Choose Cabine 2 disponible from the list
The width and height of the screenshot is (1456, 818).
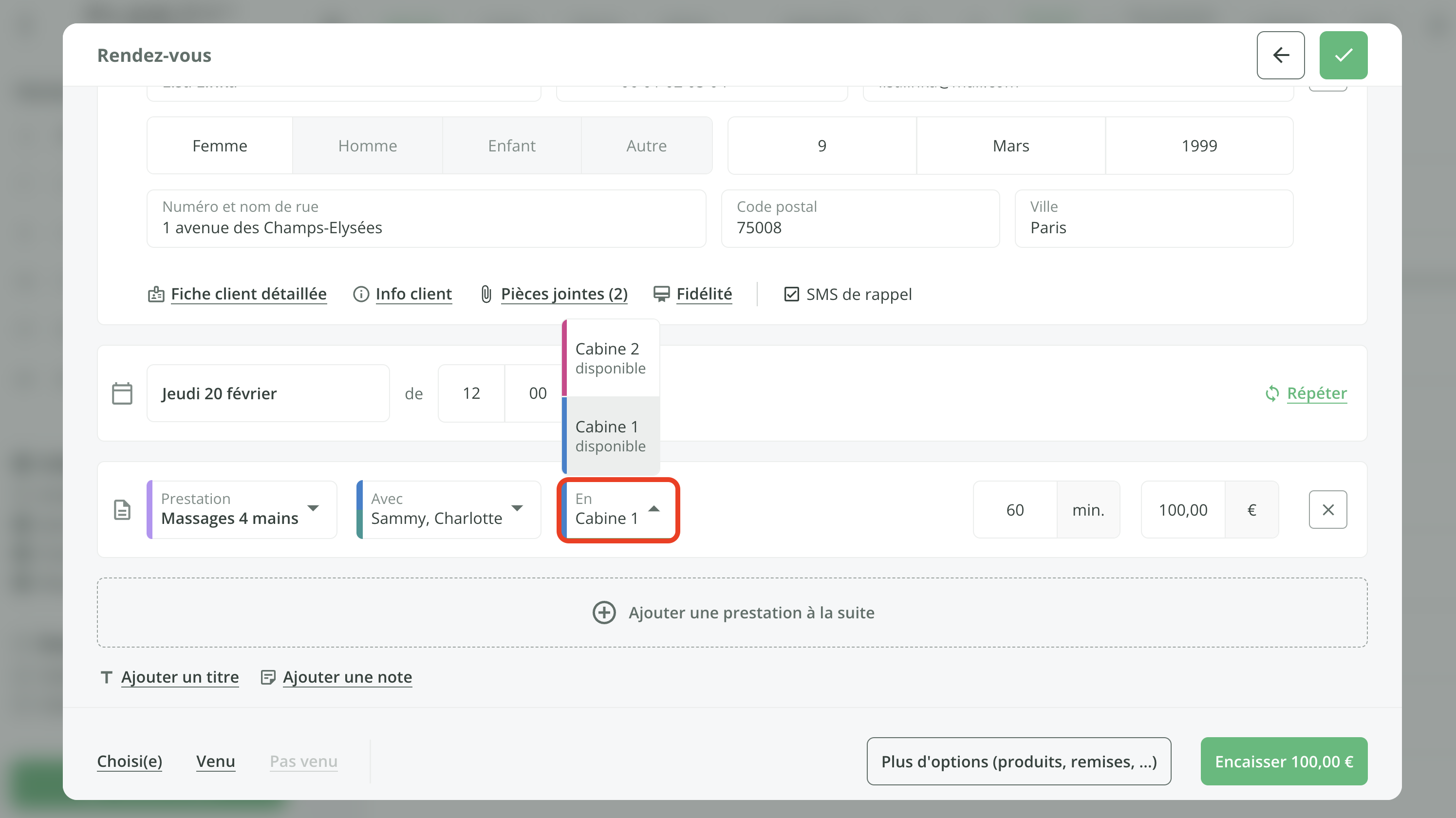point(611,358)
